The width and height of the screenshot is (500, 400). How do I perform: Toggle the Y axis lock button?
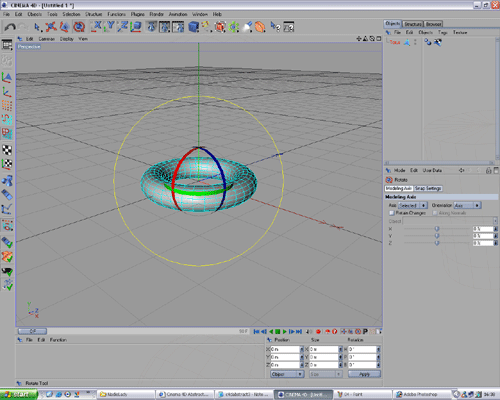109,27
